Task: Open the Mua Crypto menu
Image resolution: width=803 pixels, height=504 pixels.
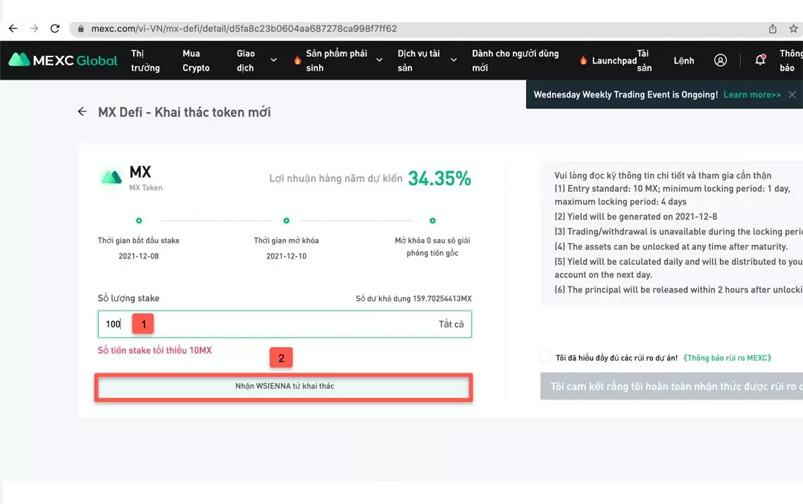Action: (x=196, y=60)
